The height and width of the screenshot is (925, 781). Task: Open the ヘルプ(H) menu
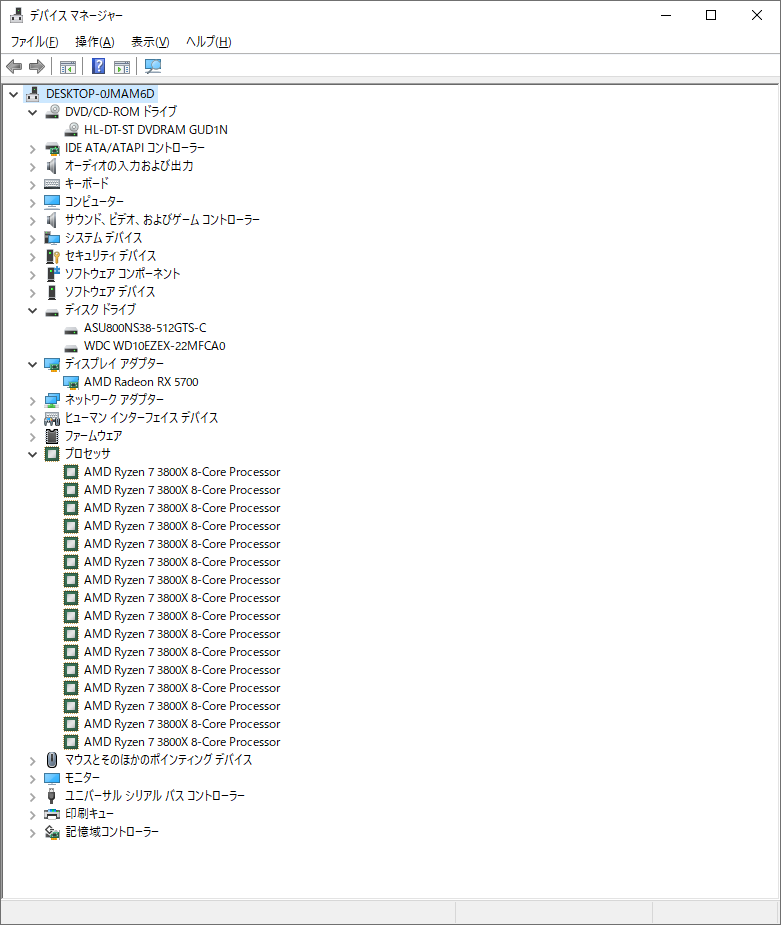click(x=208, y=42)
